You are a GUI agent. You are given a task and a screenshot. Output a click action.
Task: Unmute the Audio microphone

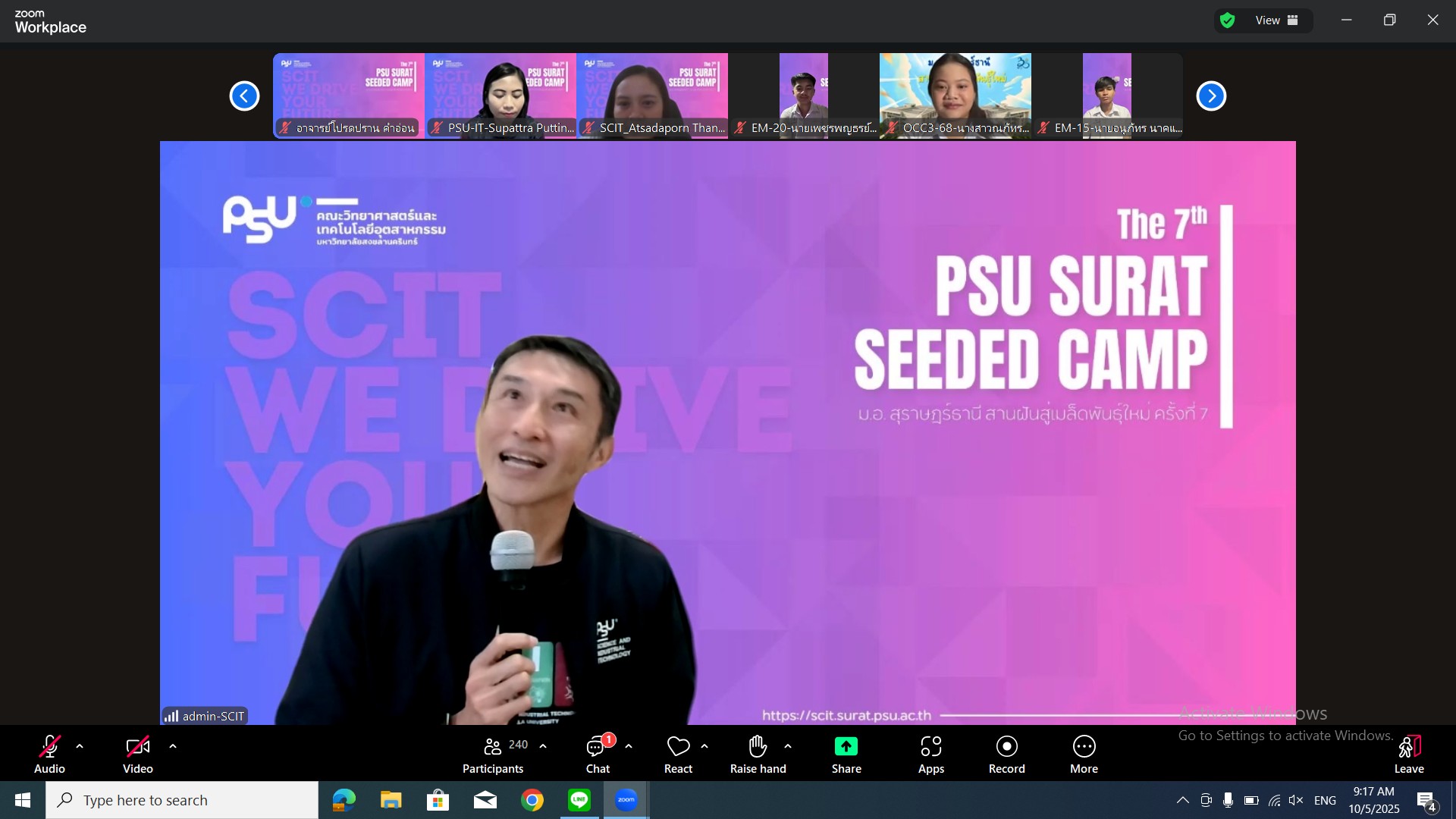click(x=49, y=747)
